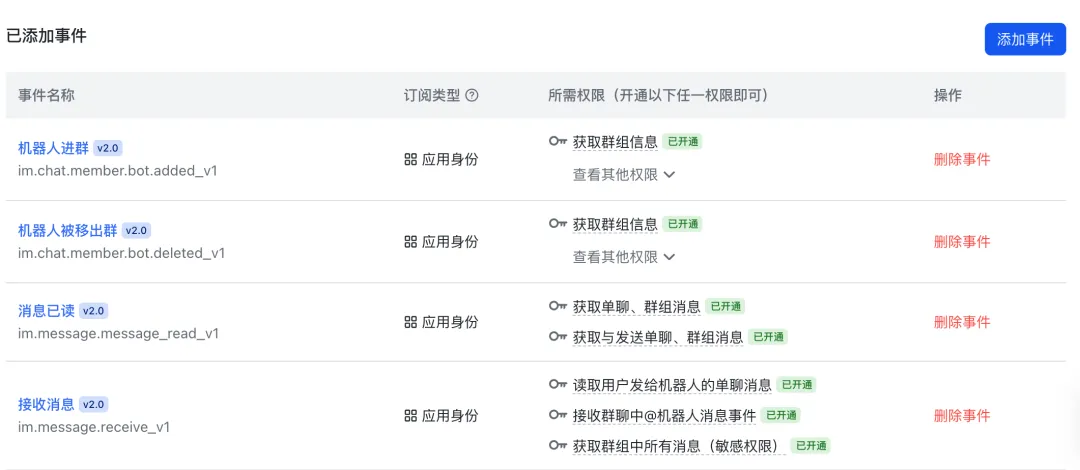Click the help icon beside 订阅类型
The height and width of the screenshot is (470, 1080).
click(x=472, y=96)
